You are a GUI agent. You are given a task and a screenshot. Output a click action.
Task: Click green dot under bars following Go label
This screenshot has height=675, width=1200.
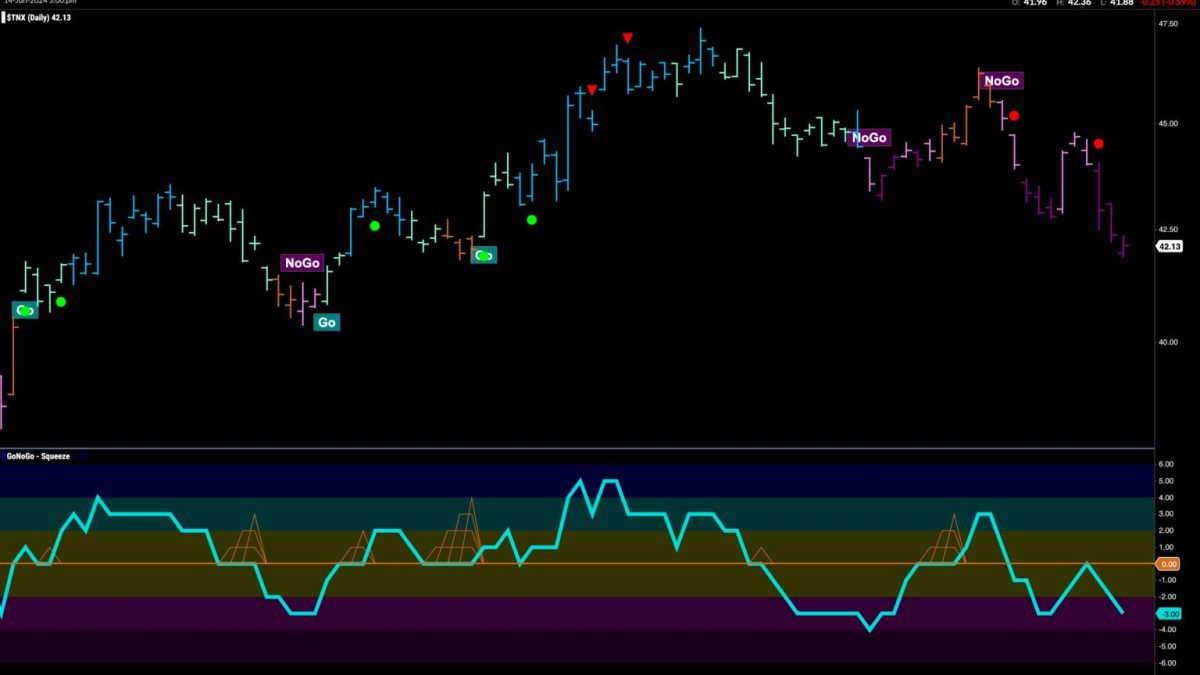375,226
